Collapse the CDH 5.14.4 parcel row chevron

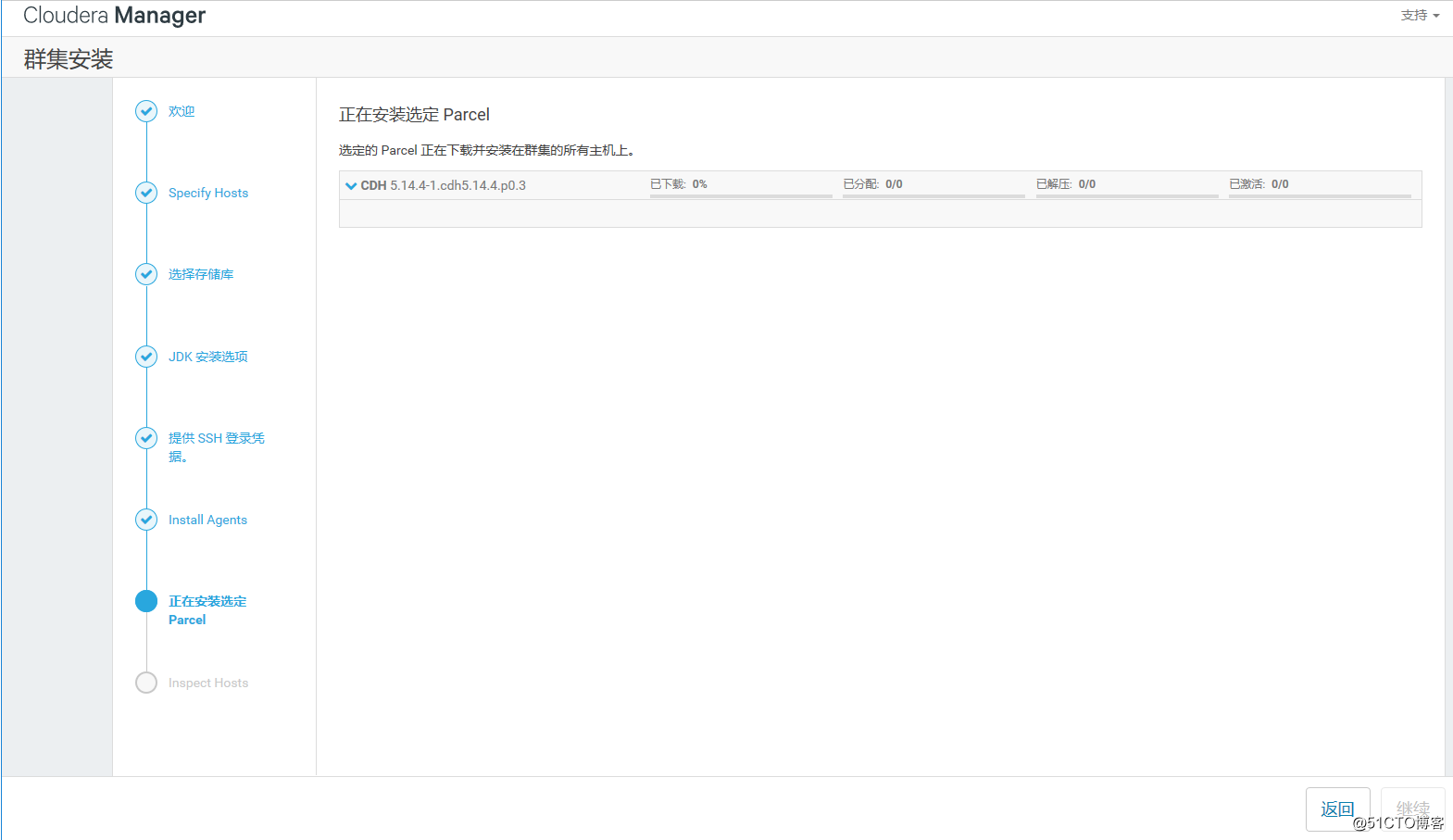(351, 185)
